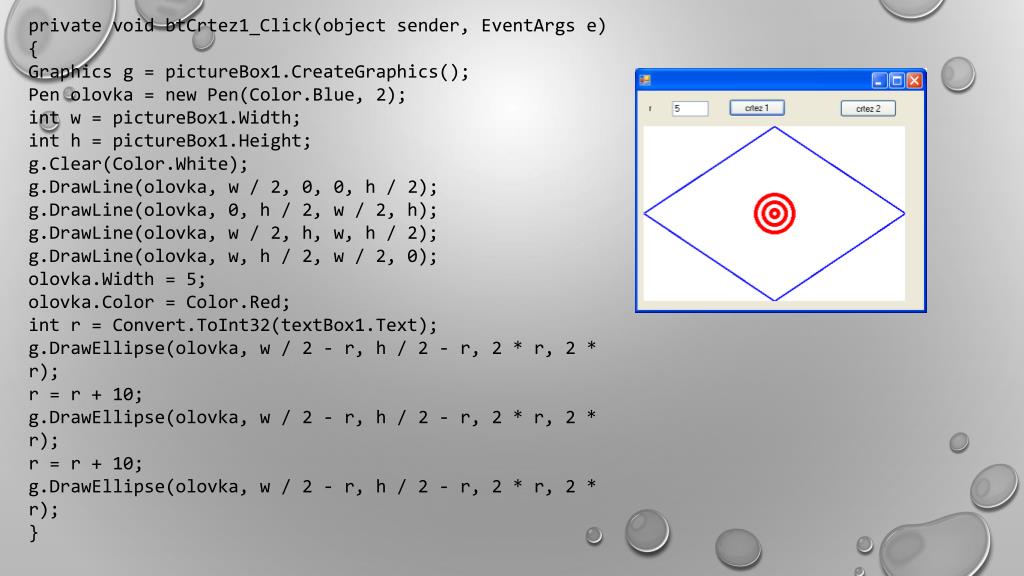Screen dimensions: 1024x576
Task: Maximize the form window
Action: (897, 80)
